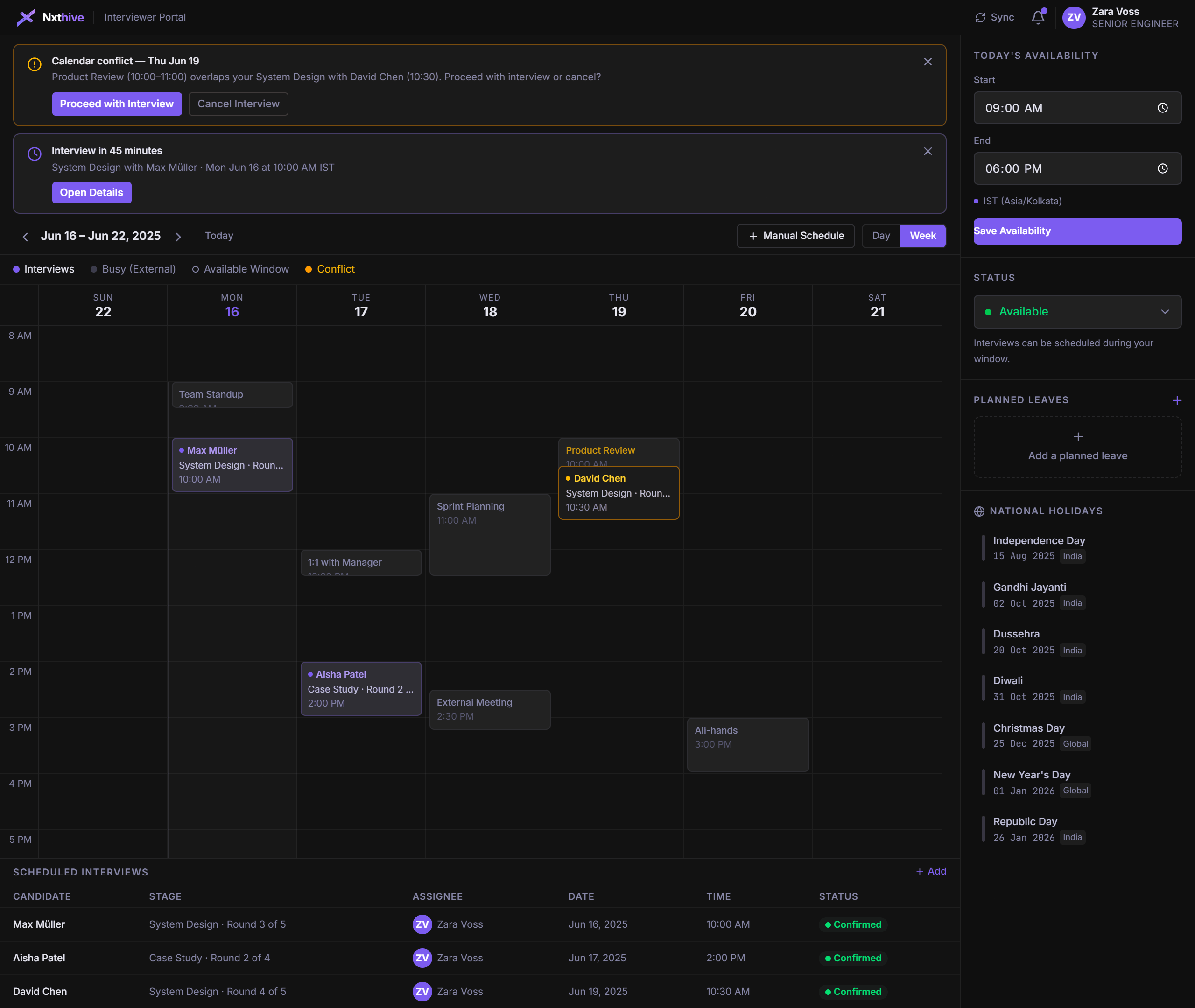Dismiss the calendar conflict alert
This screenshot has width=1195, height=1008.
(928, 62)
